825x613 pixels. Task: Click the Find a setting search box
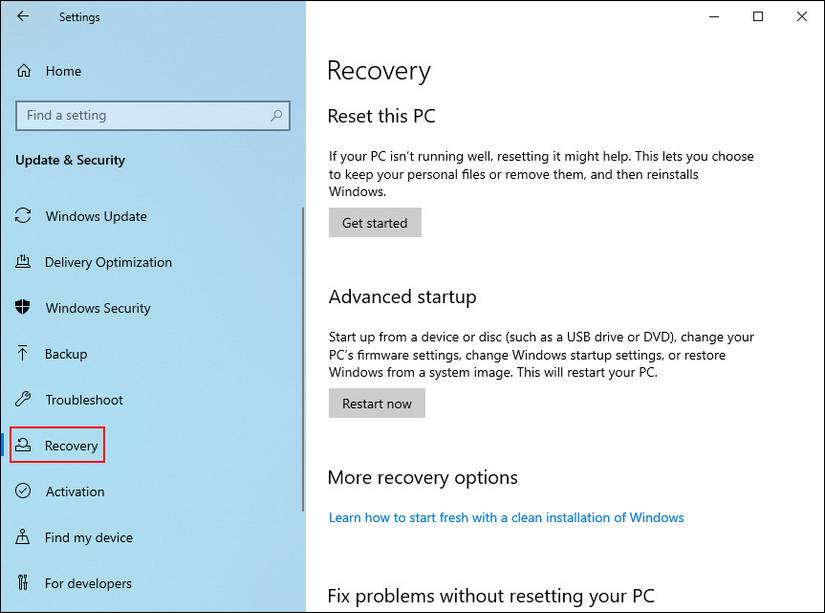(x=130, y=115)
